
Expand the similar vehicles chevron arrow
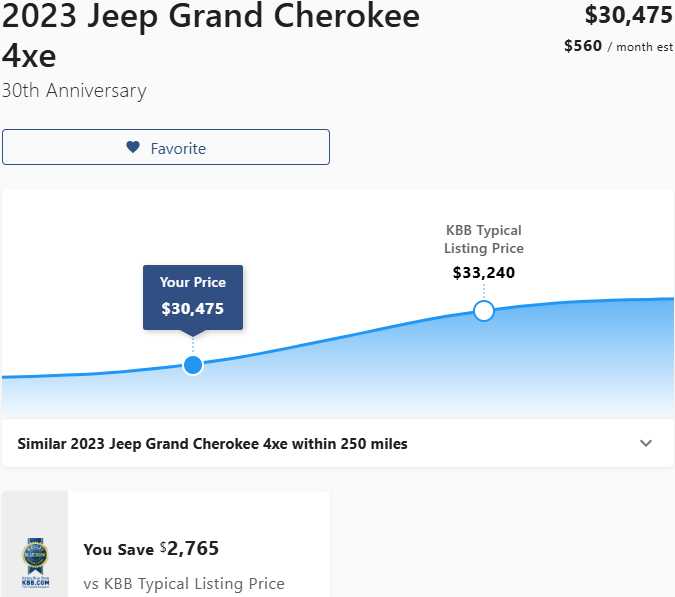click(x=646, y=443)
